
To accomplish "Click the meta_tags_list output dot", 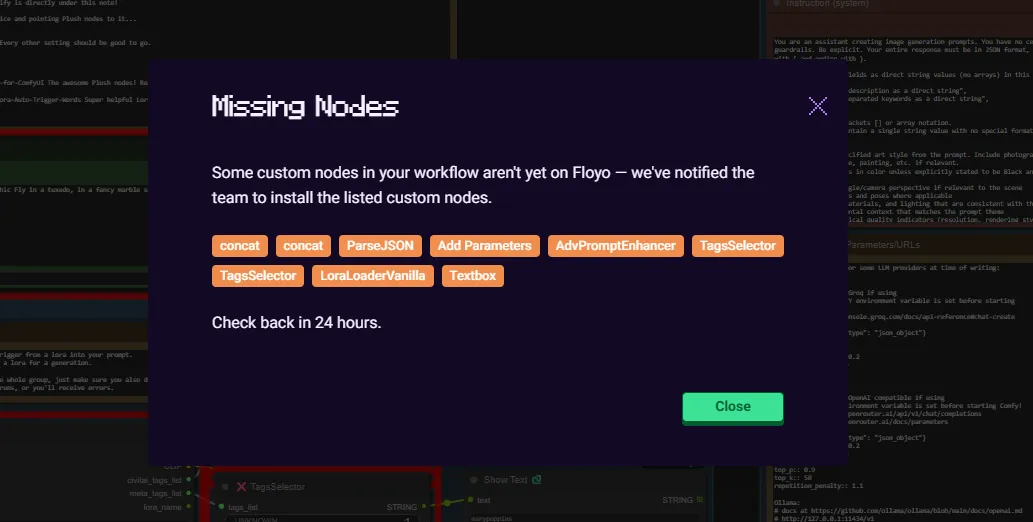I will pyautogui.click(x=189, y=493).
